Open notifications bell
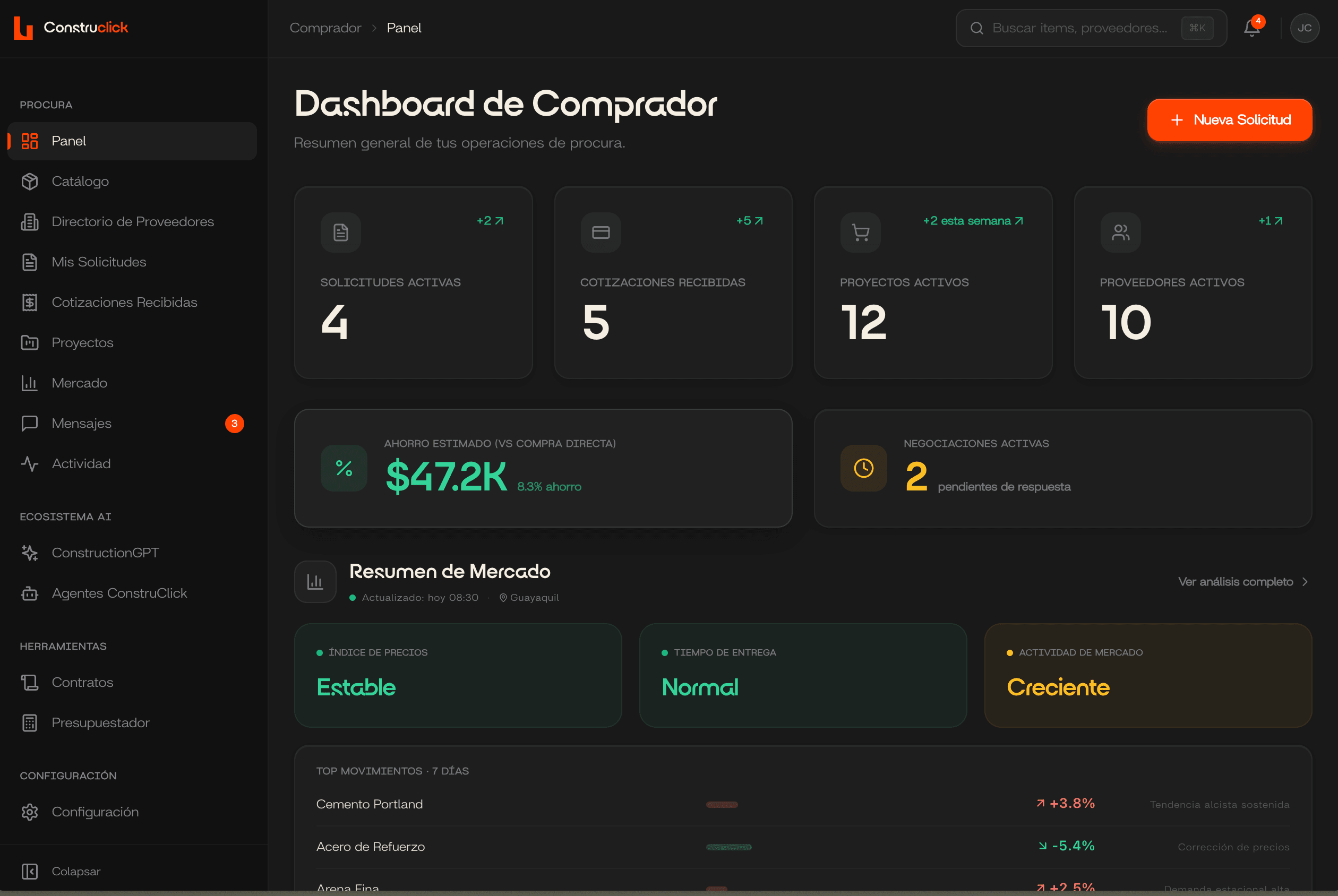1338x896 pixels. pos(1251,28)
